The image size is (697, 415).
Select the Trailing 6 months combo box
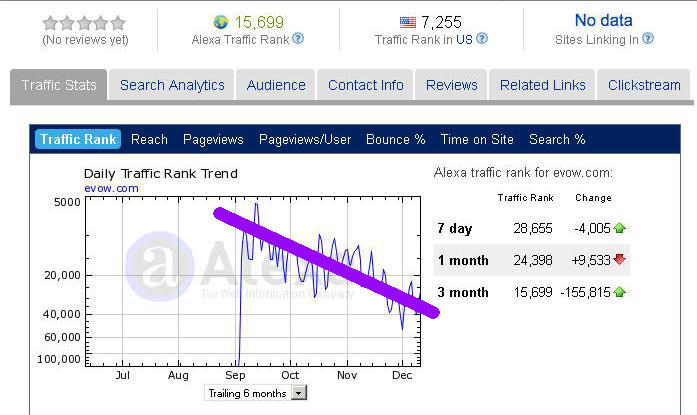click(x=256, y=393)
